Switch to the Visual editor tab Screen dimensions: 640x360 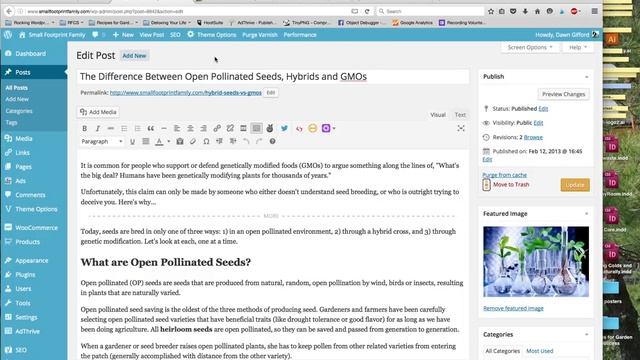pos(438,115)
